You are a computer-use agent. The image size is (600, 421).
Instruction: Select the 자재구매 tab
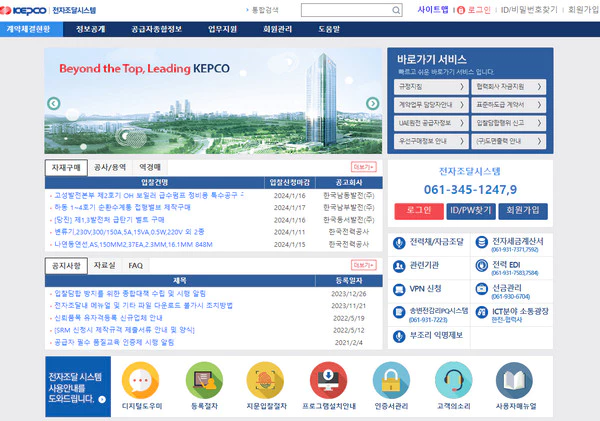(x=66, y=168)
